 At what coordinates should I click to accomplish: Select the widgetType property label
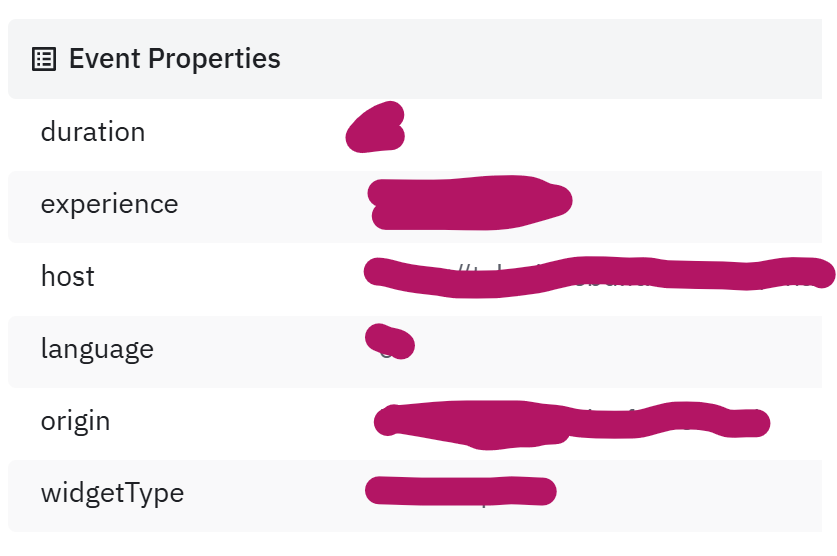click(112, 494)
